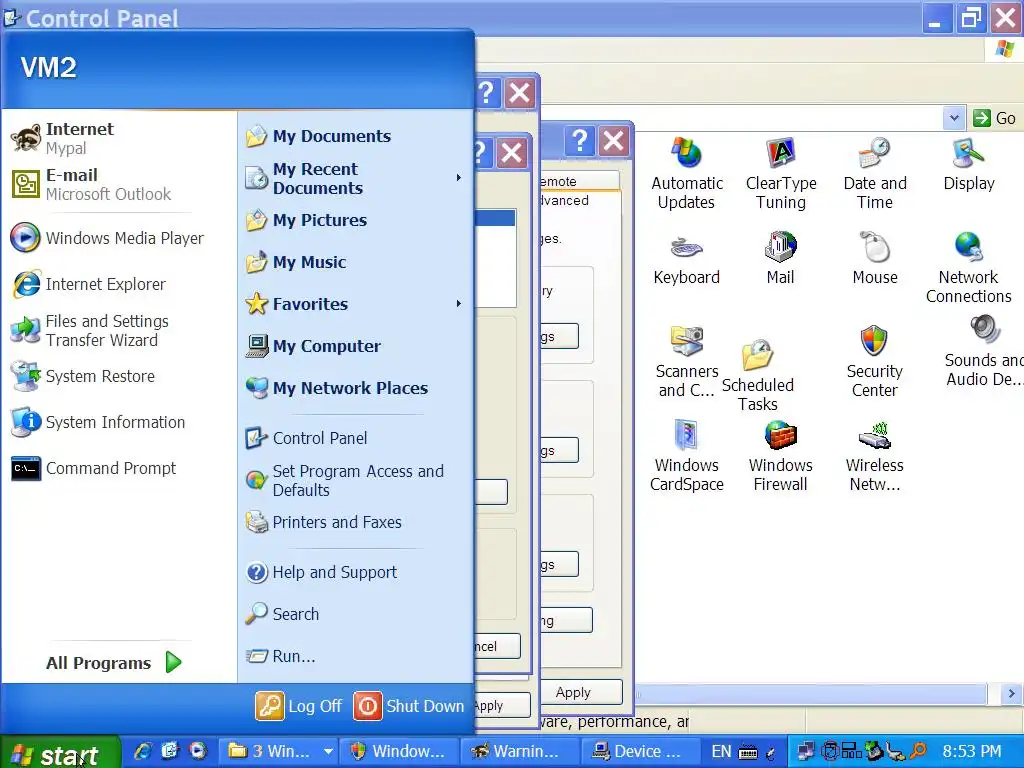Open Mail applet
The height and width of the screenshot is (768, 1024).
tap(780, 258)
